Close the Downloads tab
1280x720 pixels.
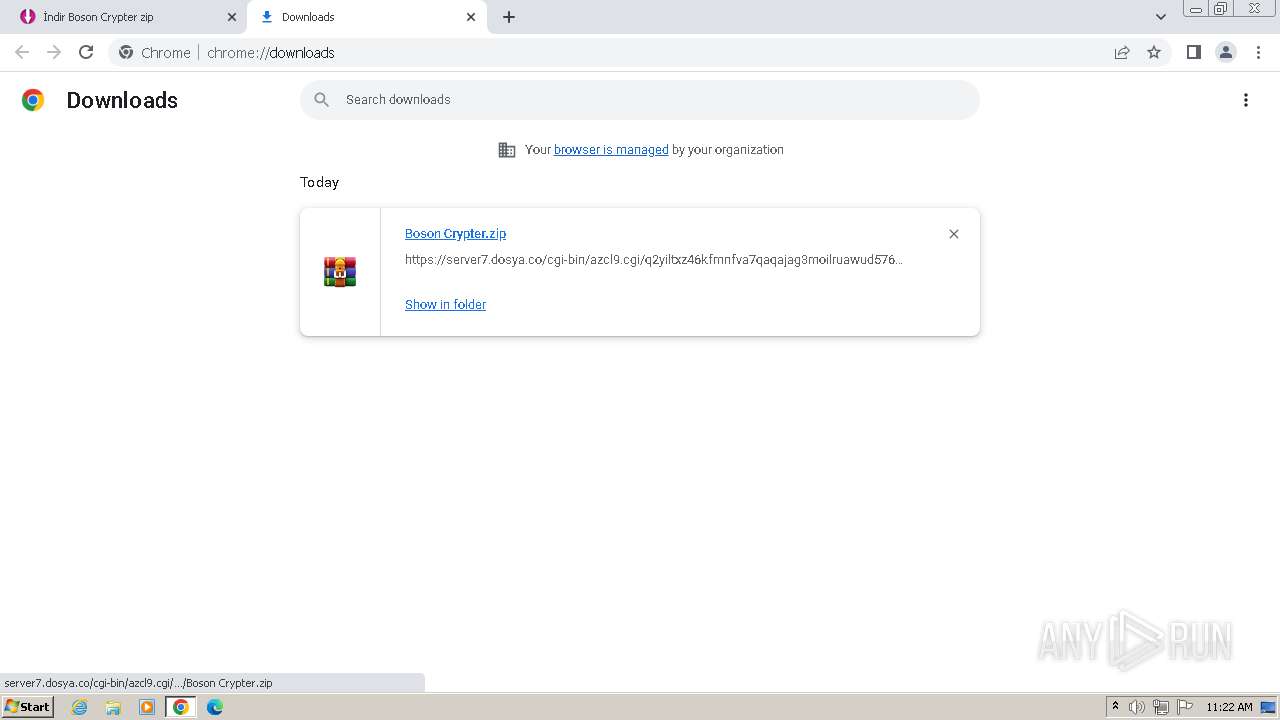coord(471,17)
